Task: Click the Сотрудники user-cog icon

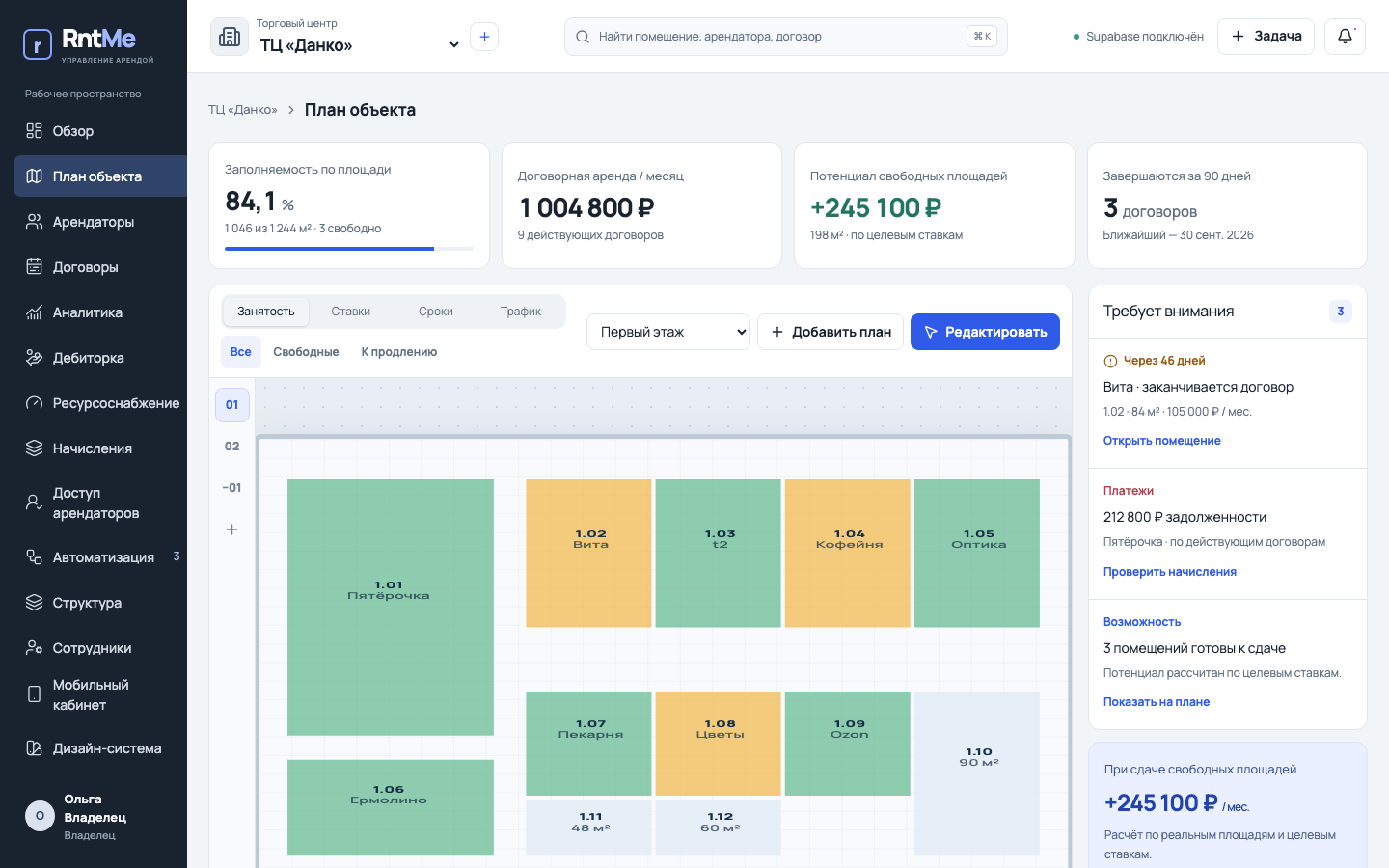Action: point(34,648)
